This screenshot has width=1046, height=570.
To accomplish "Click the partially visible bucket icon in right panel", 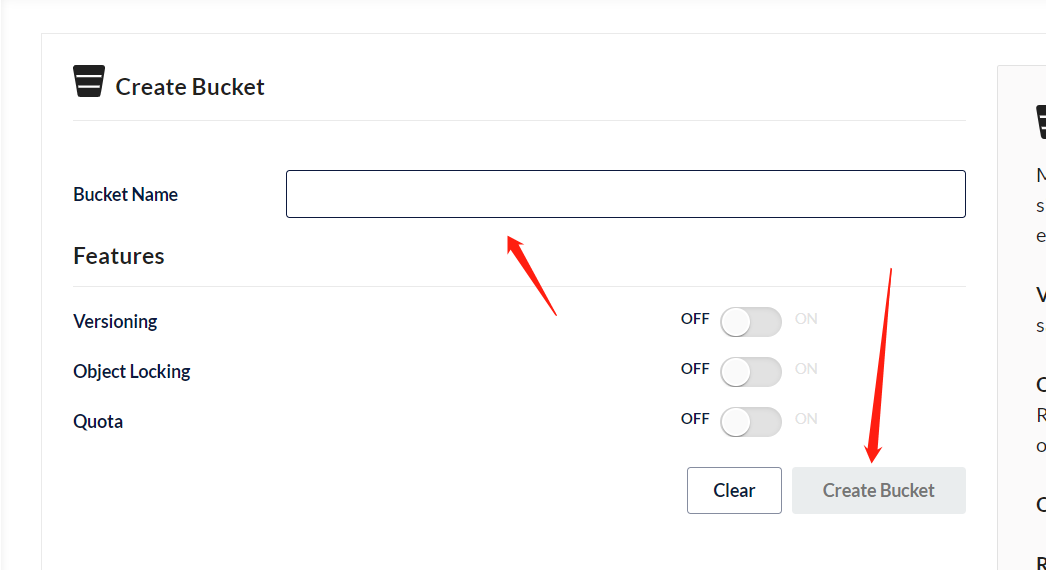I will [1040, 122].
